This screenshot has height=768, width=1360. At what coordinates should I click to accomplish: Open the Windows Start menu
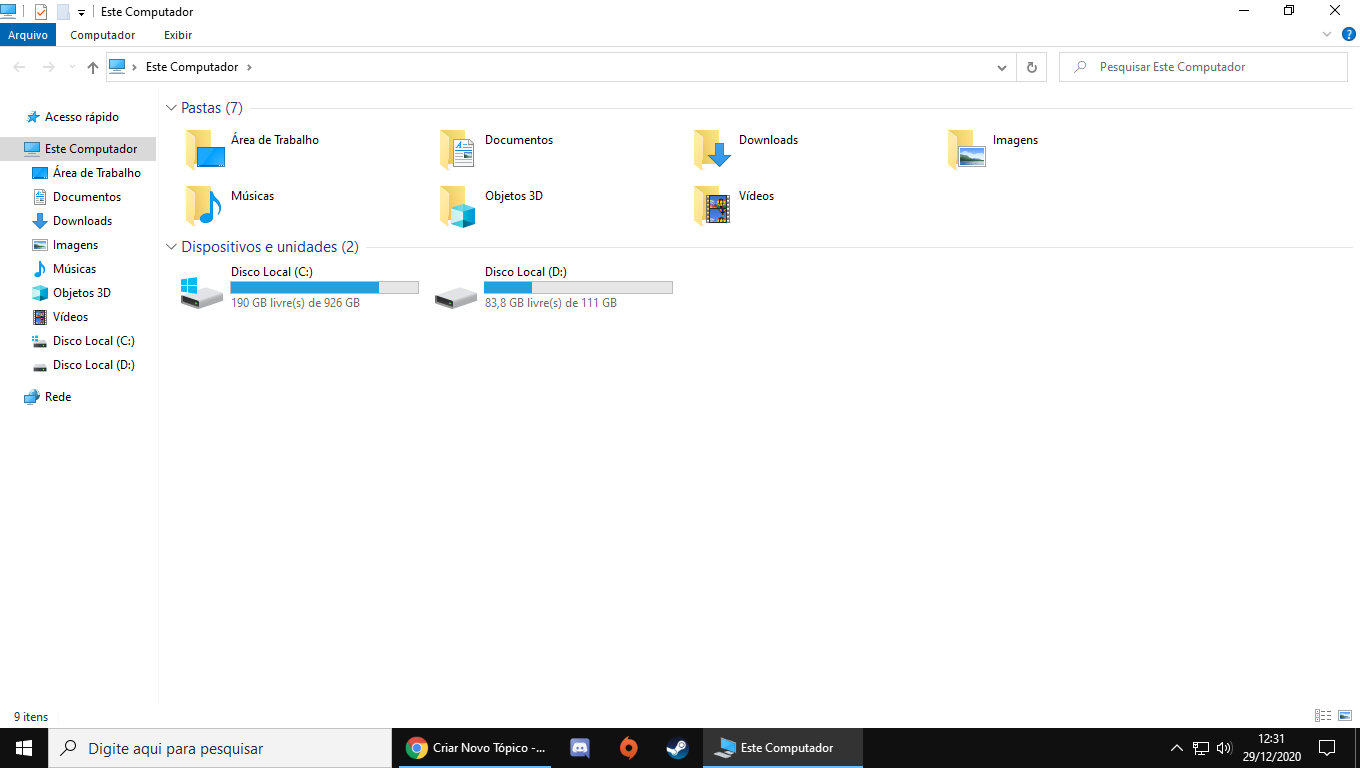pos(24,748)
